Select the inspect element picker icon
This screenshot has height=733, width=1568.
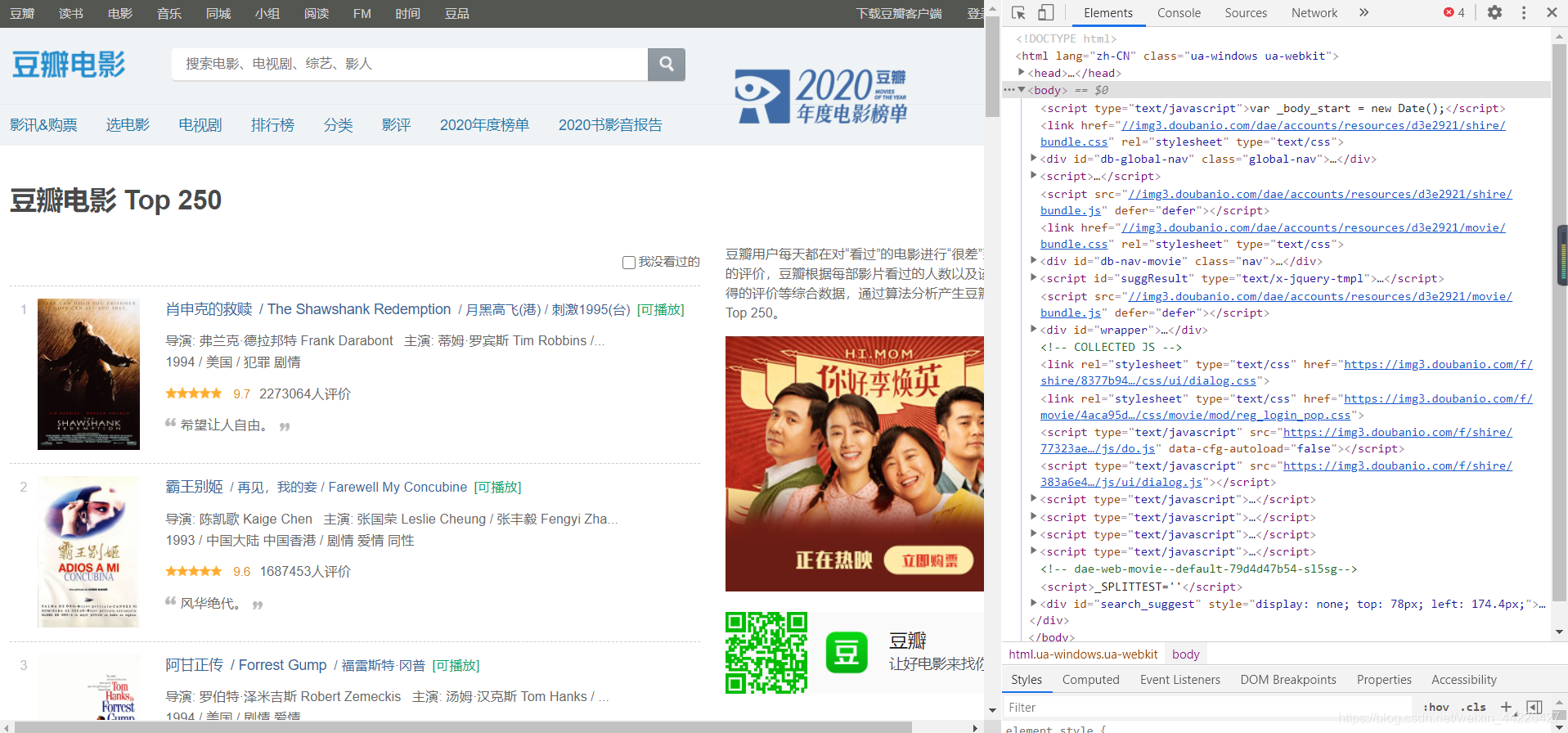1018,13
